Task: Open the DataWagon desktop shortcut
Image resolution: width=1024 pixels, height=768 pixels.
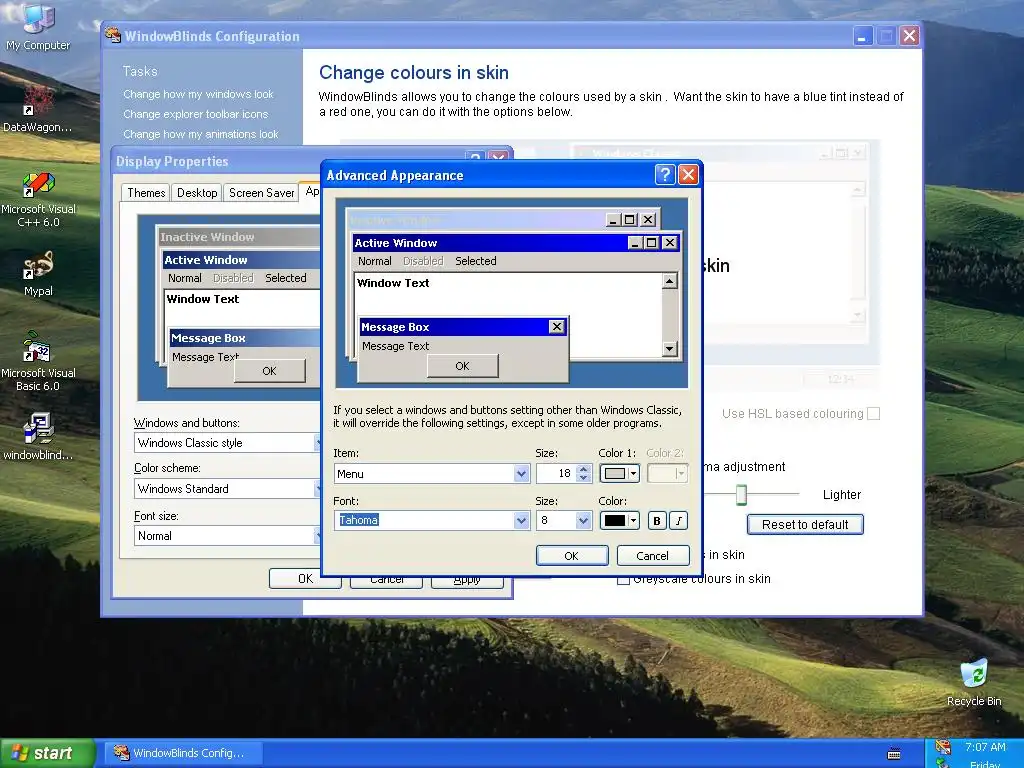Action: (x=37, y=108)
